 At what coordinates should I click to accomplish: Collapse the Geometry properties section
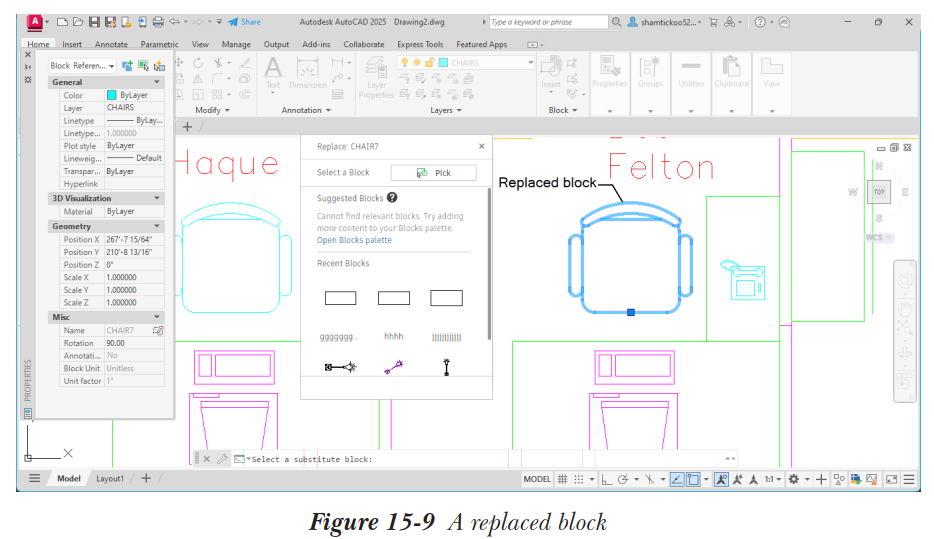157,226
